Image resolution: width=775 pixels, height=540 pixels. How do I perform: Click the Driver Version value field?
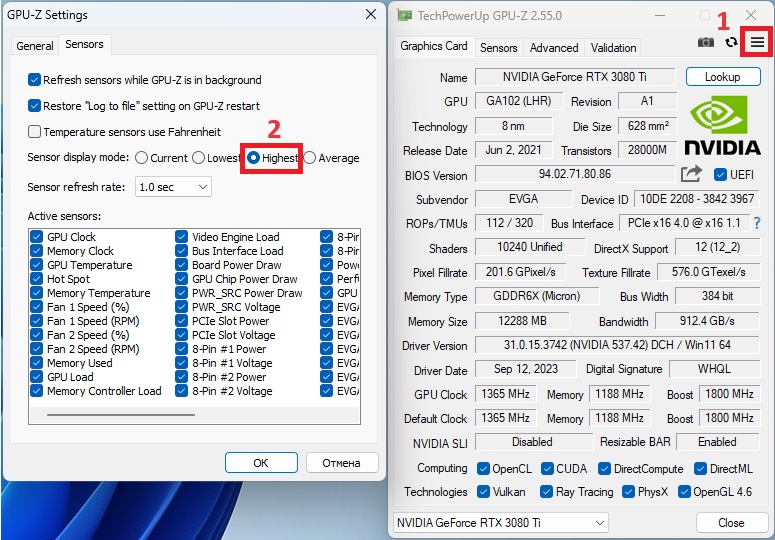[x=617, y=344]
